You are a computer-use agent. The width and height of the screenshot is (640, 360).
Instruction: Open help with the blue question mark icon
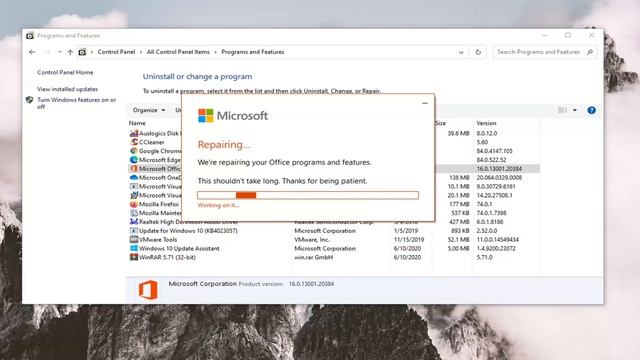coord(591,110)
